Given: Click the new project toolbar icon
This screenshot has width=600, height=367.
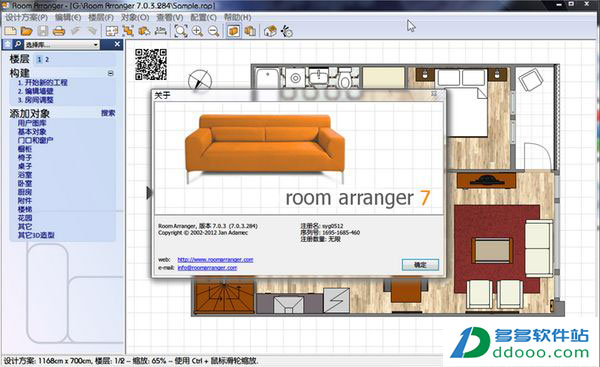Looking at the screenshot, I should (10, 31).
